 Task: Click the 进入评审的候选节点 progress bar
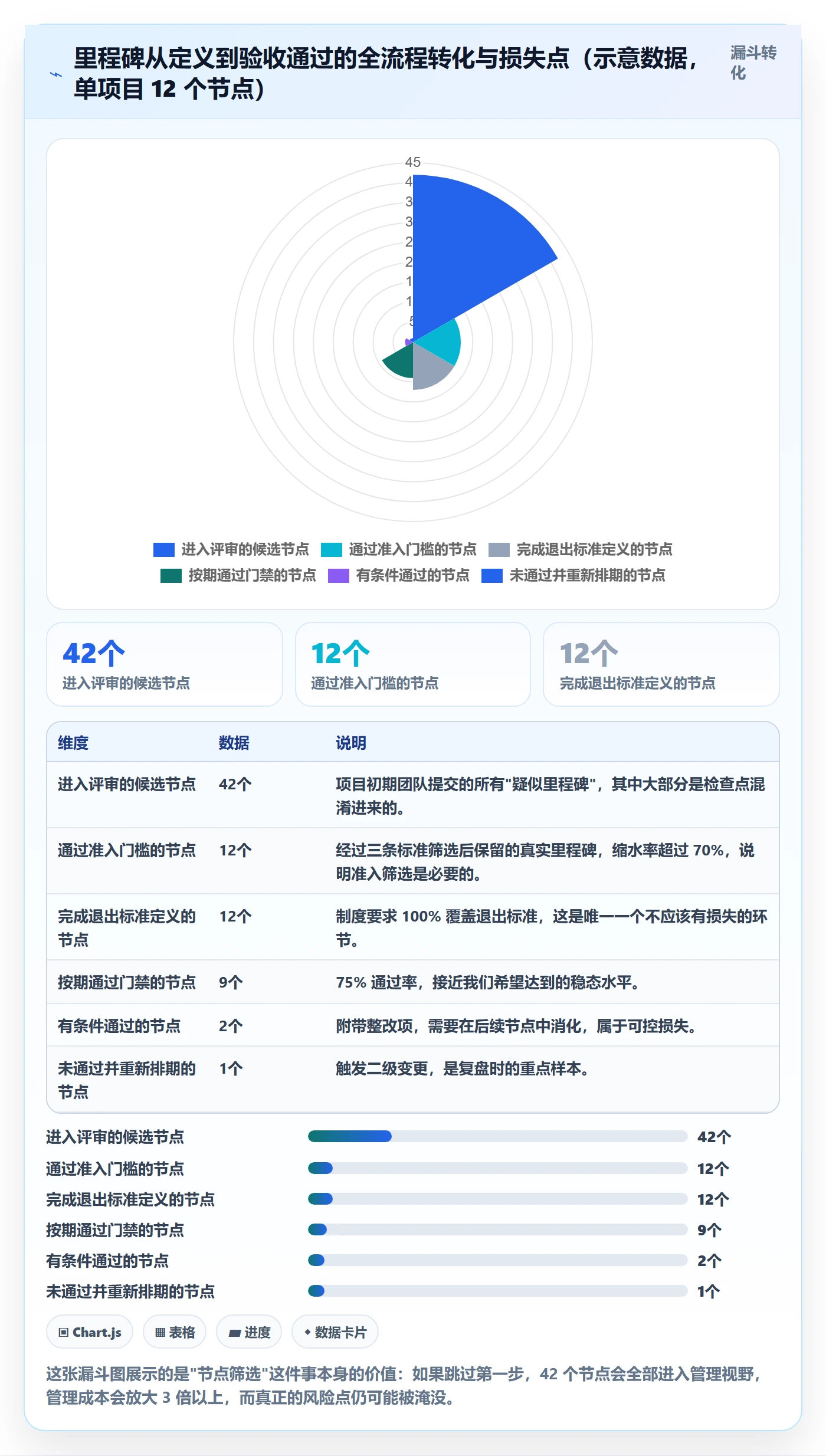tap(498, 1136)
